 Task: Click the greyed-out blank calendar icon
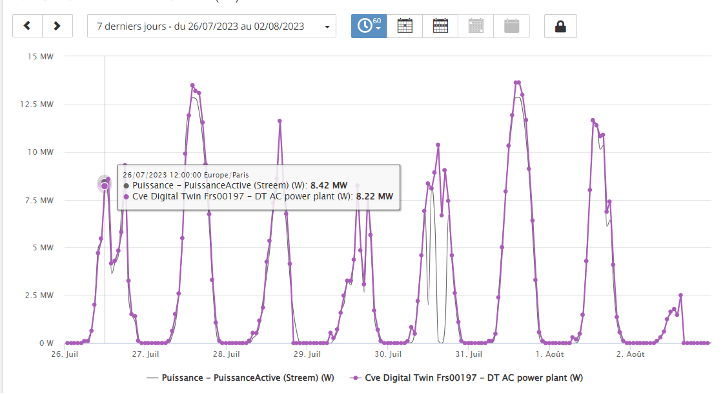pos(511,26)
